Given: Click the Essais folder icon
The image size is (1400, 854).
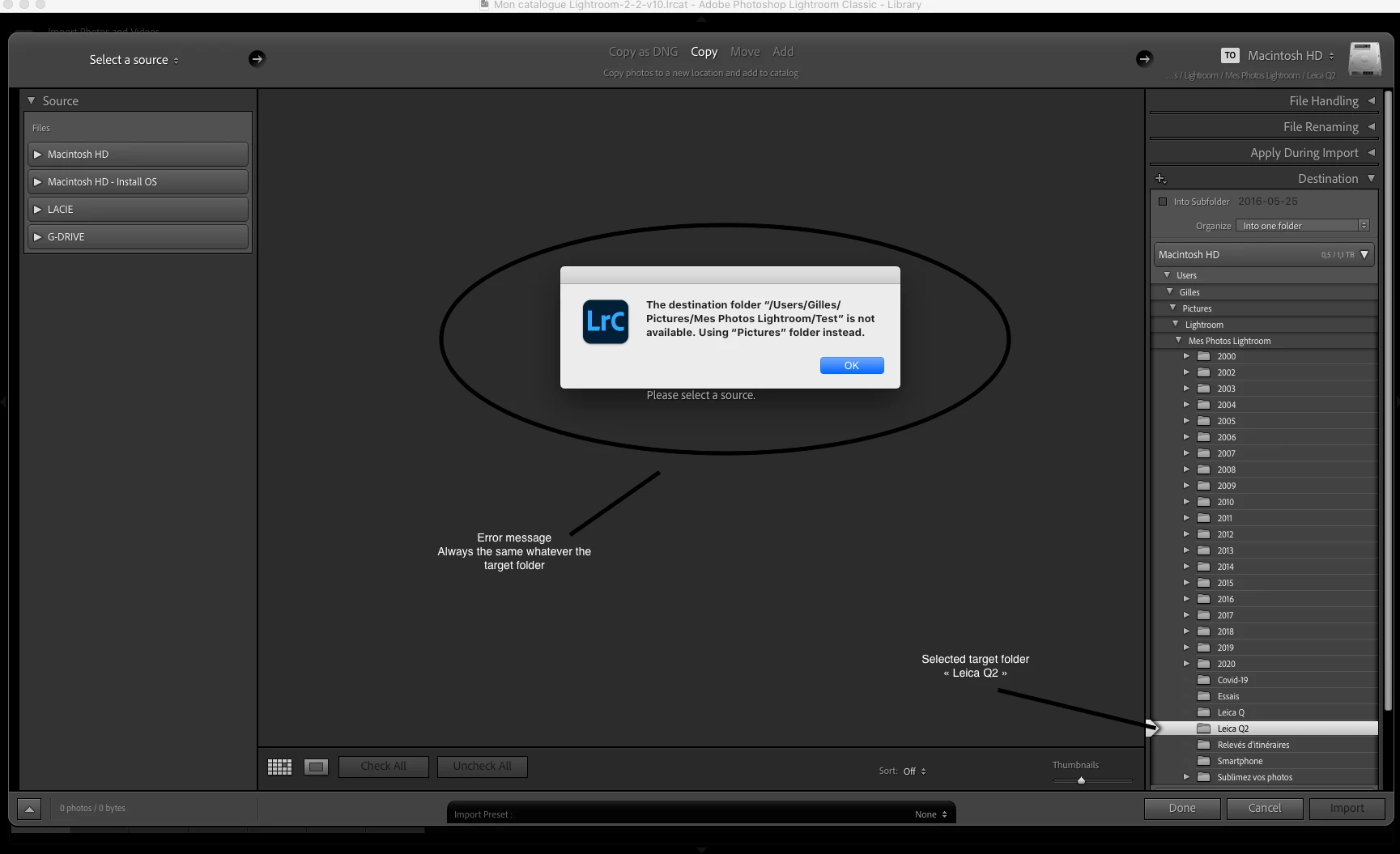Looking at the screenshot, I should pyautogui.click(x=1204, y=696).
